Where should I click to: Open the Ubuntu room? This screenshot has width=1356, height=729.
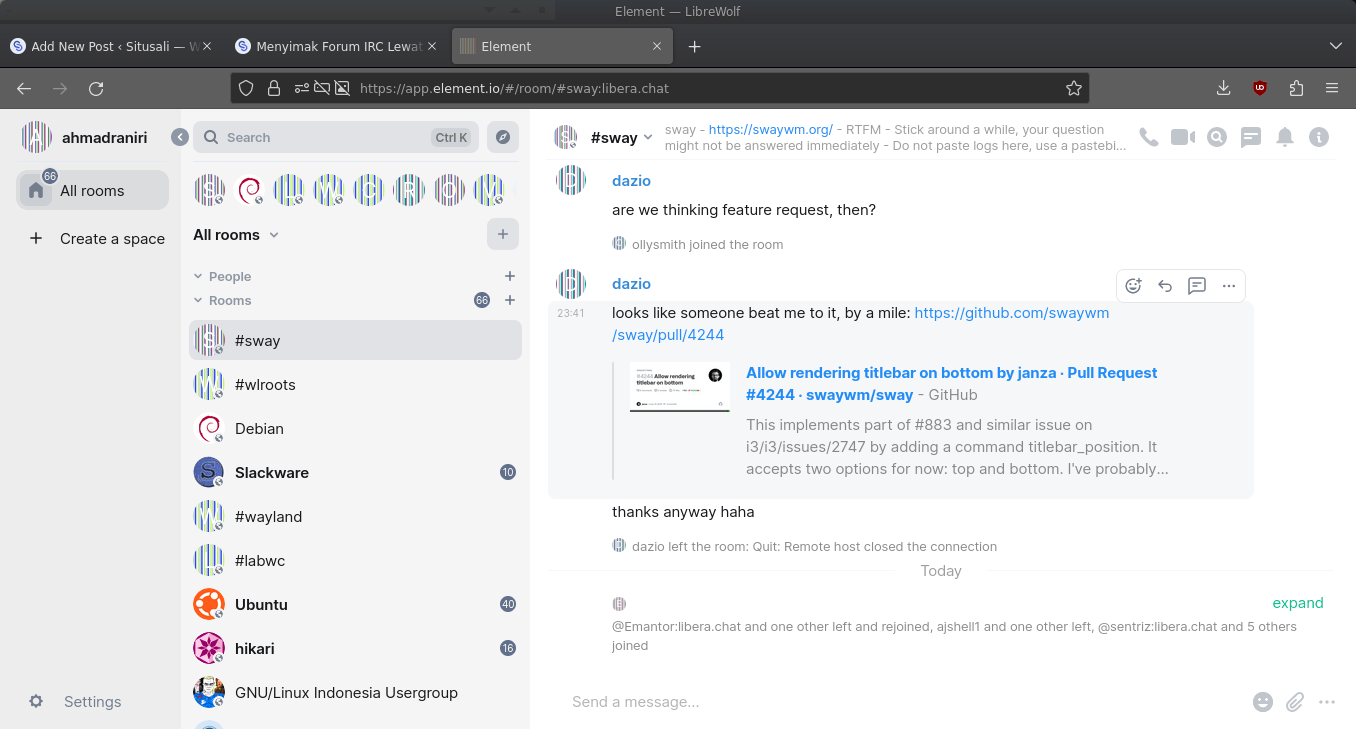point(355,604)
